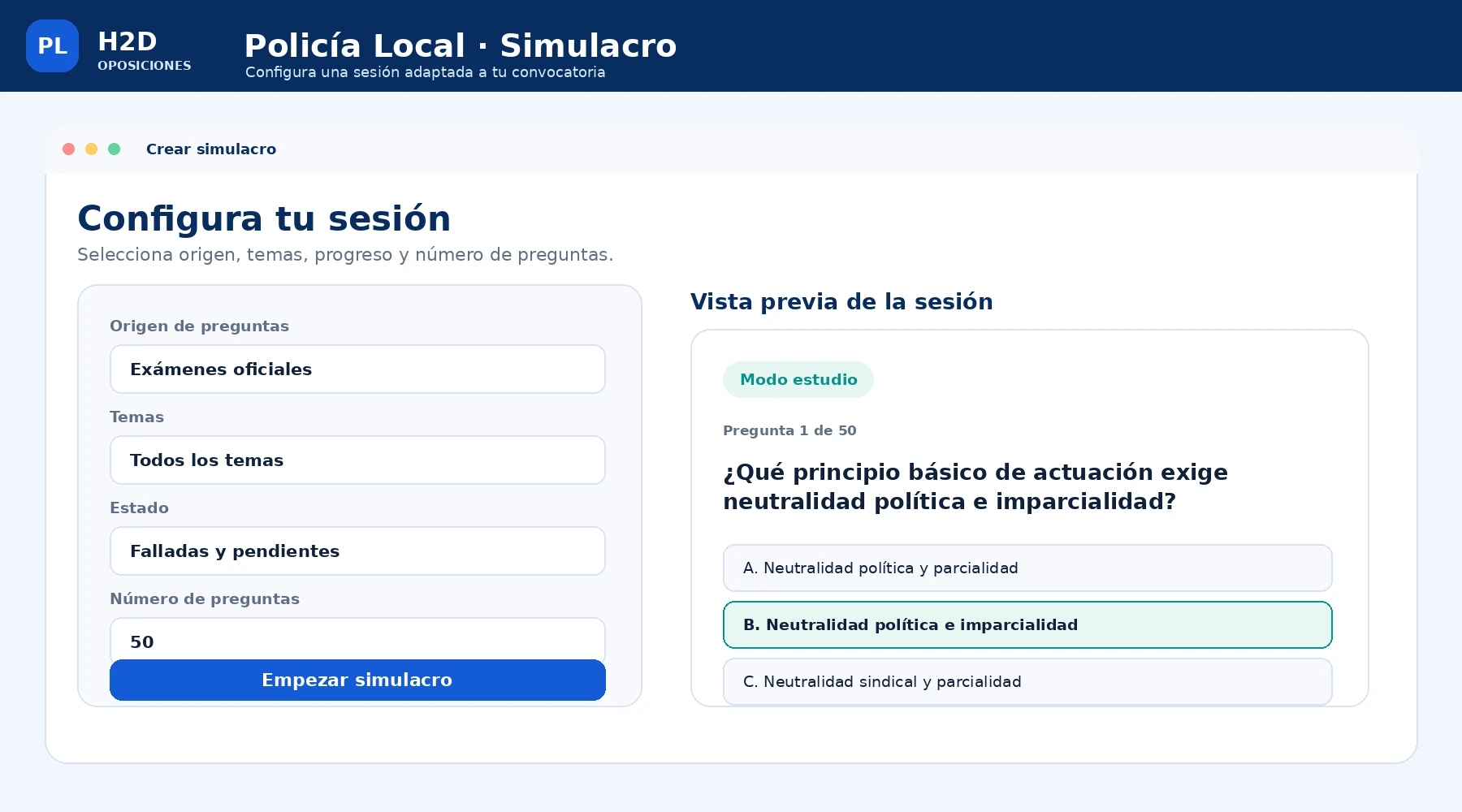Click the Temas label
This screenshot has width=1462, height=812.
pyautogui.click(x=136, y=417)
